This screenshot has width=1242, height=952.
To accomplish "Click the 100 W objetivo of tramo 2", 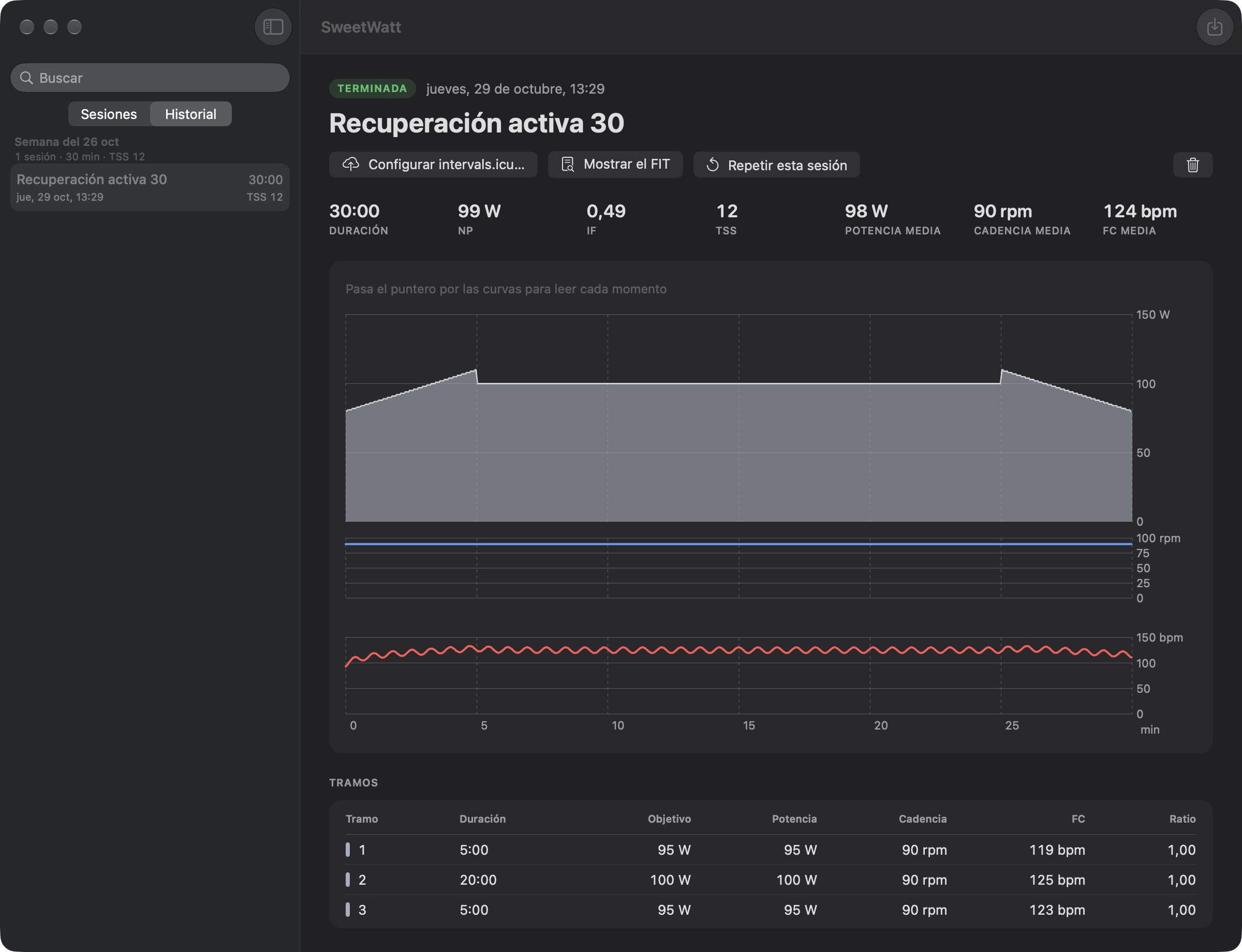I will coord(670,880).
